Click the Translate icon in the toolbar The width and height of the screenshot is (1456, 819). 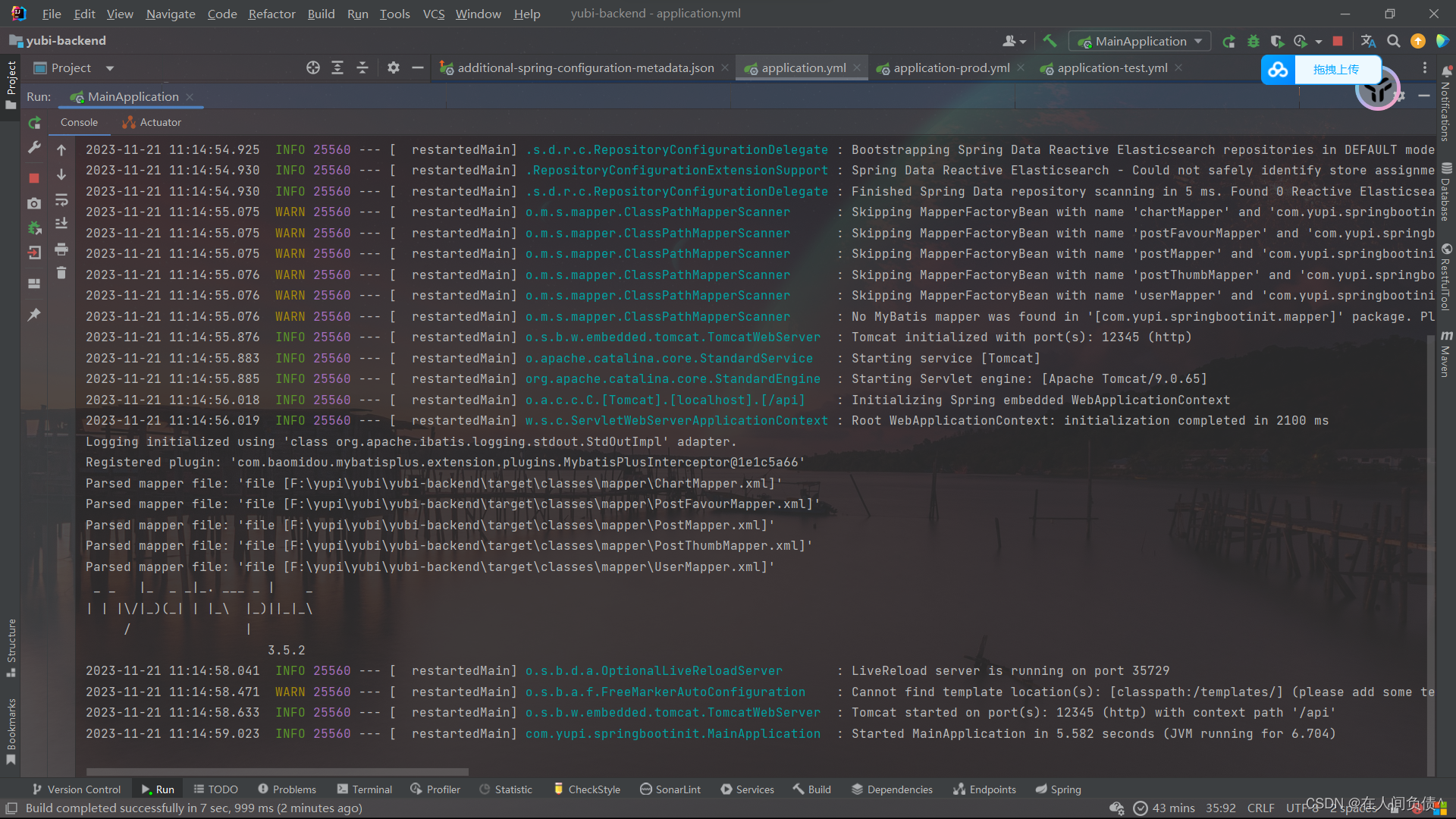pos(1368,41)
